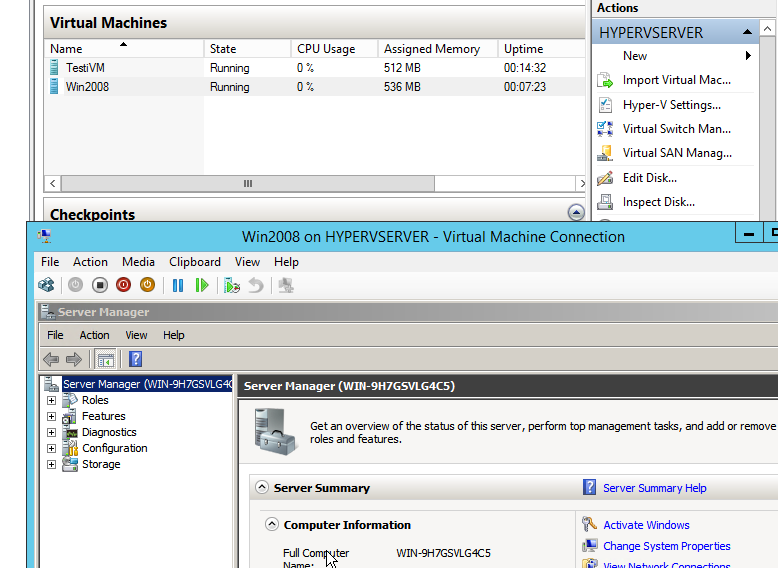
Task: Click the horizontal scrollbar thumb in VM list
Action: coord(248,184)
